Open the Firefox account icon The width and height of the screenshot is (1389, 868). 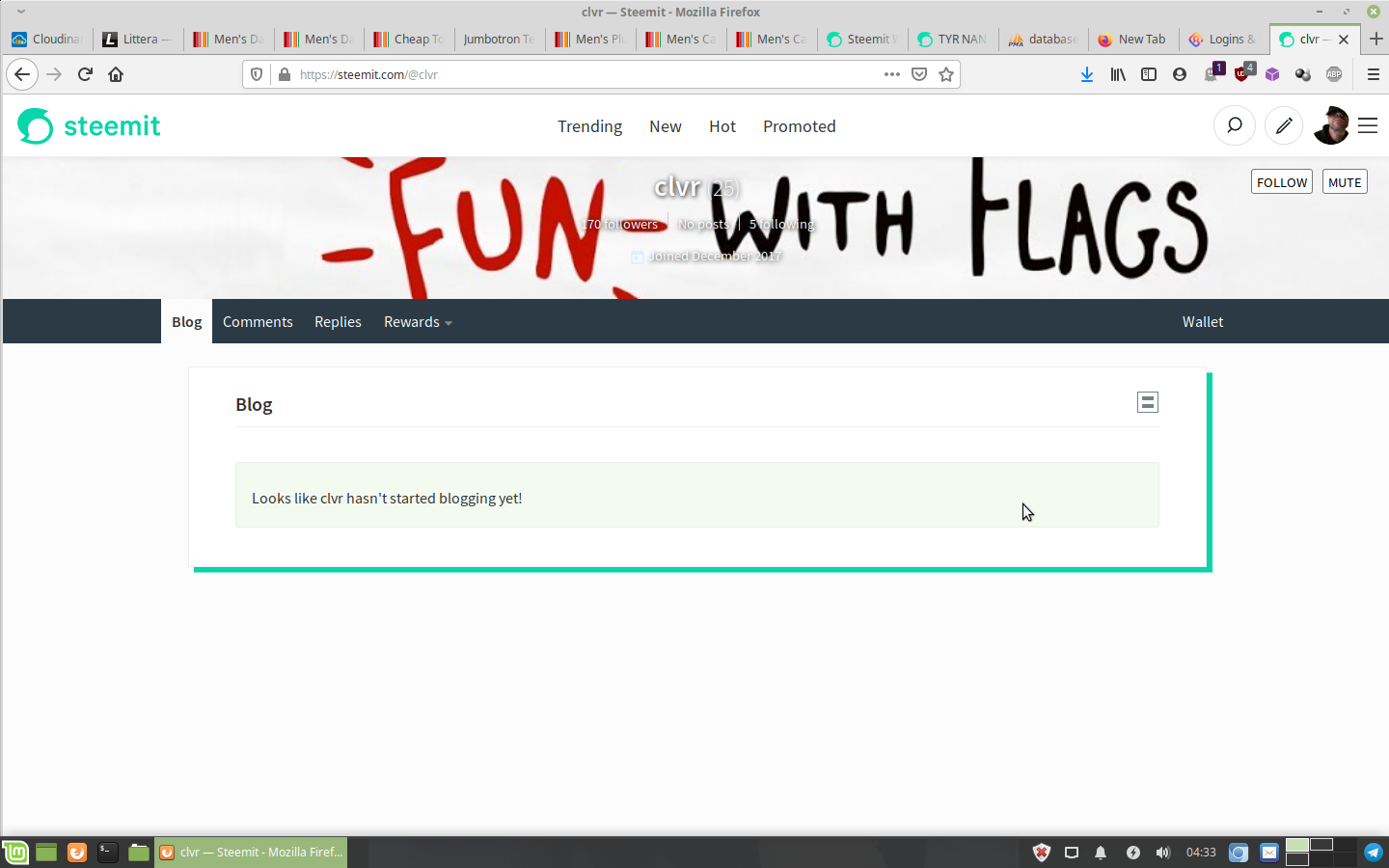point(1180,74)
